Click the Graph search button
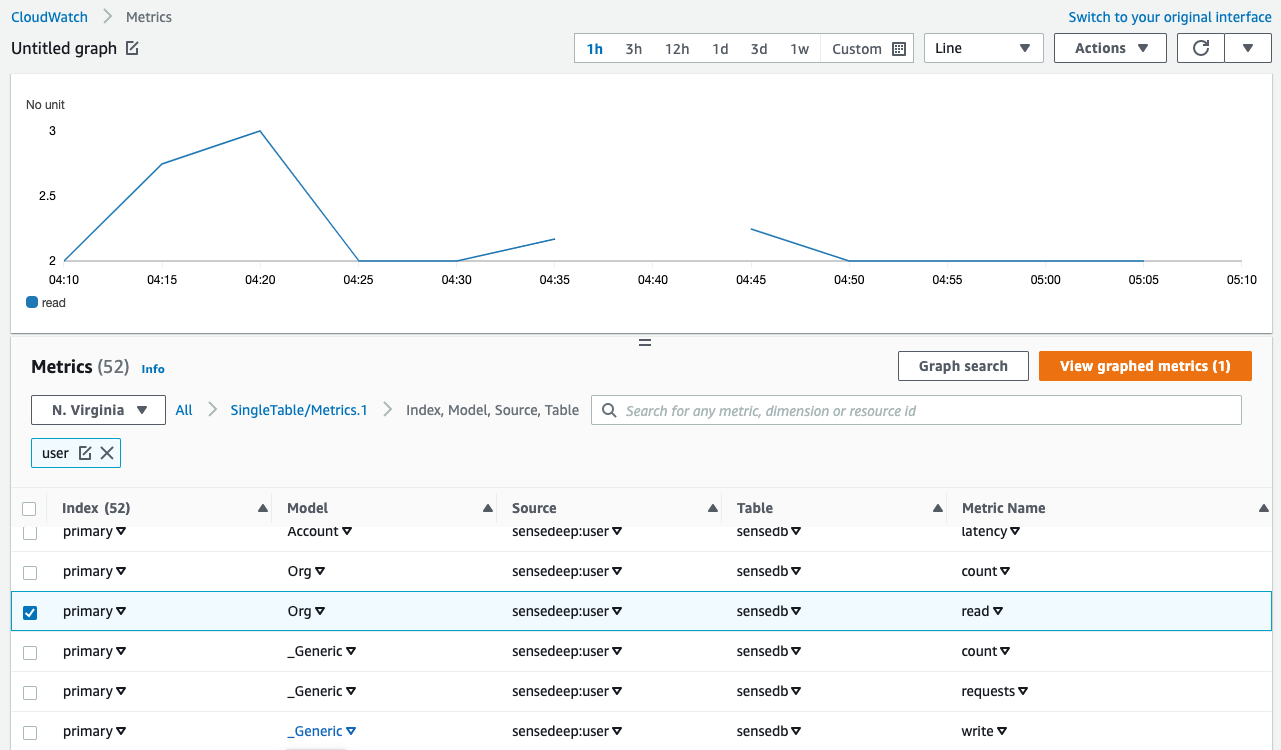The image size is (1281, 750). 963,366
